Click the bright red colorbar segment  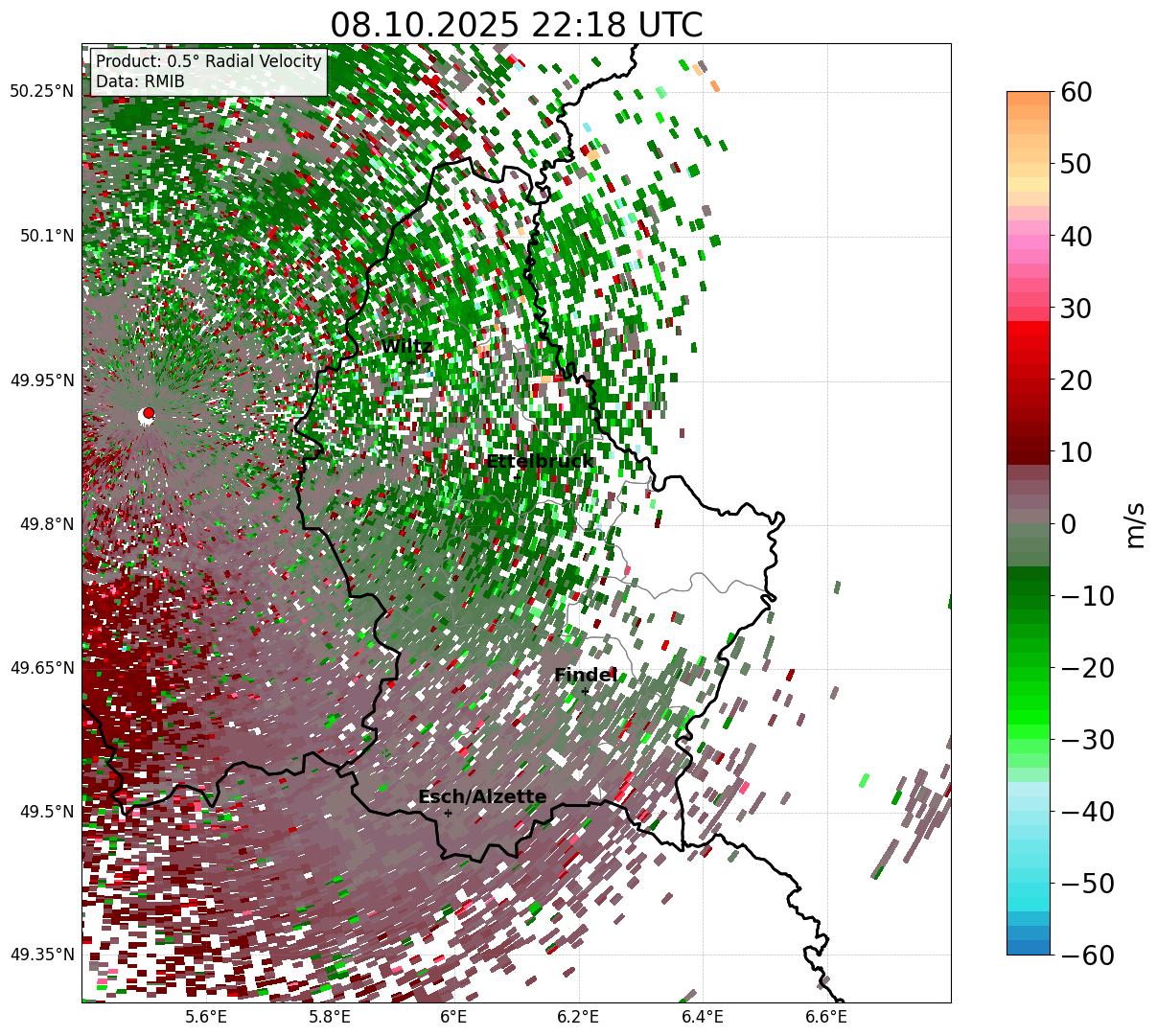1029,329
